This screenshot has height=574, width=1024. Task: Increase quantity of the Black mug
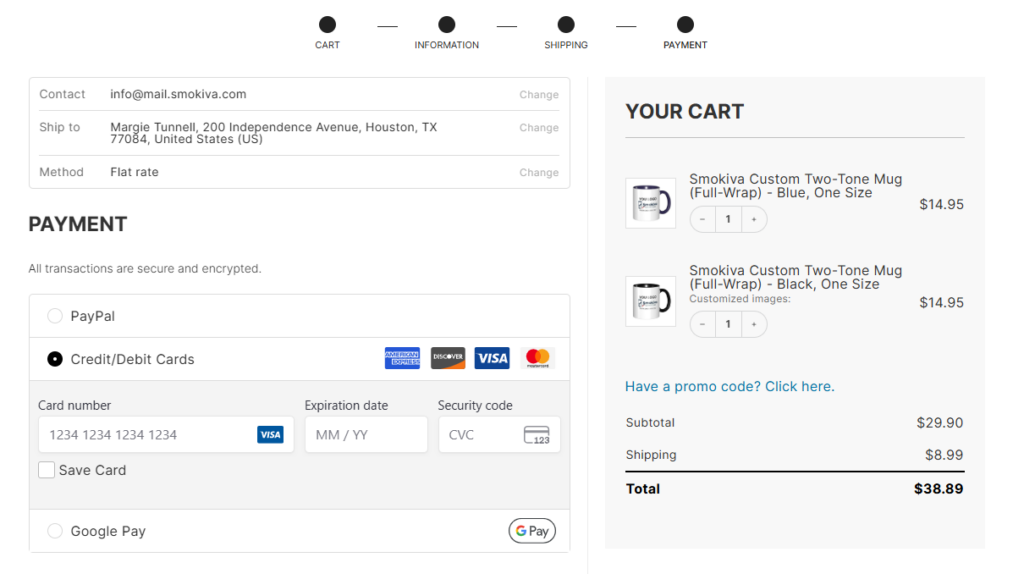754,324
